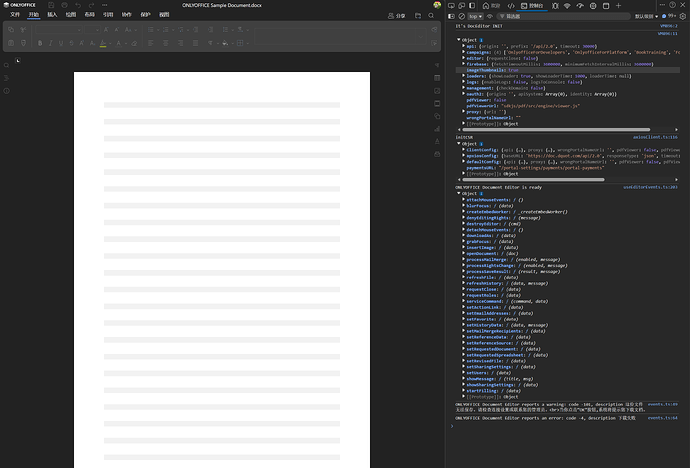This screenshot has width=690, height=468.
Task: Click the 分享 share button
Action: pos(397,16)
